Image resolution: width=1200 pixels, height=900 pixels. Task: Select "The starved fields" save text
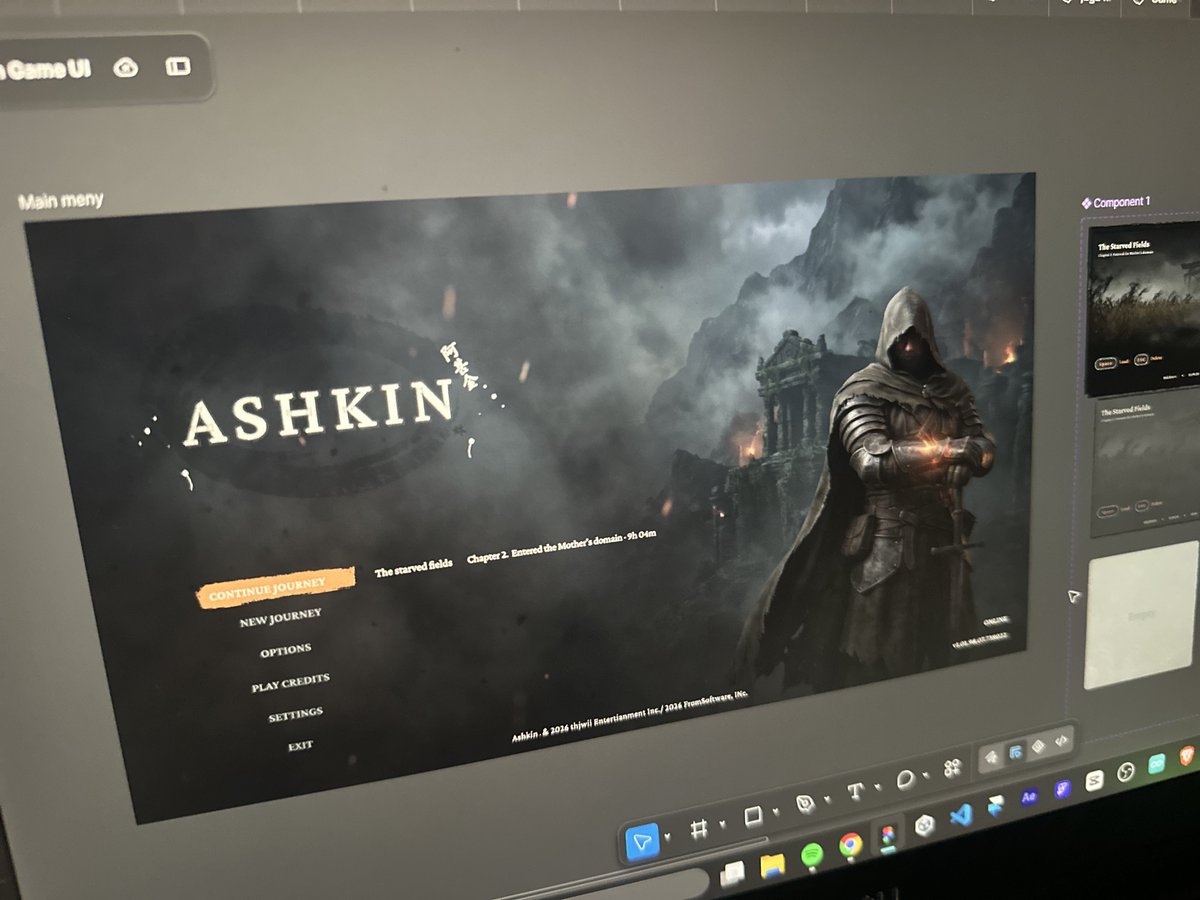pyautogui.click(x=413, y=567)
